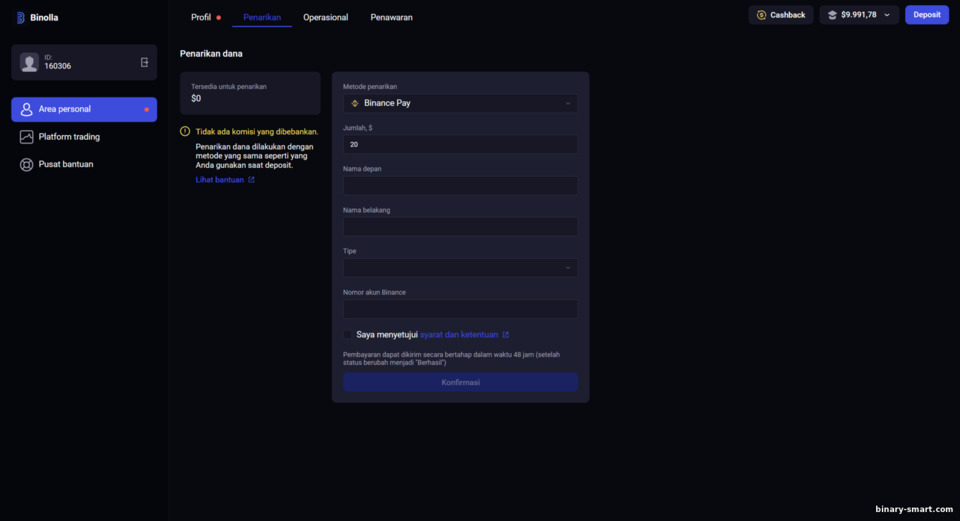The width and height of the screenshot is (960, 521).
Task: Click the yellow info warning icon
Action: click(x=185, y=131)
